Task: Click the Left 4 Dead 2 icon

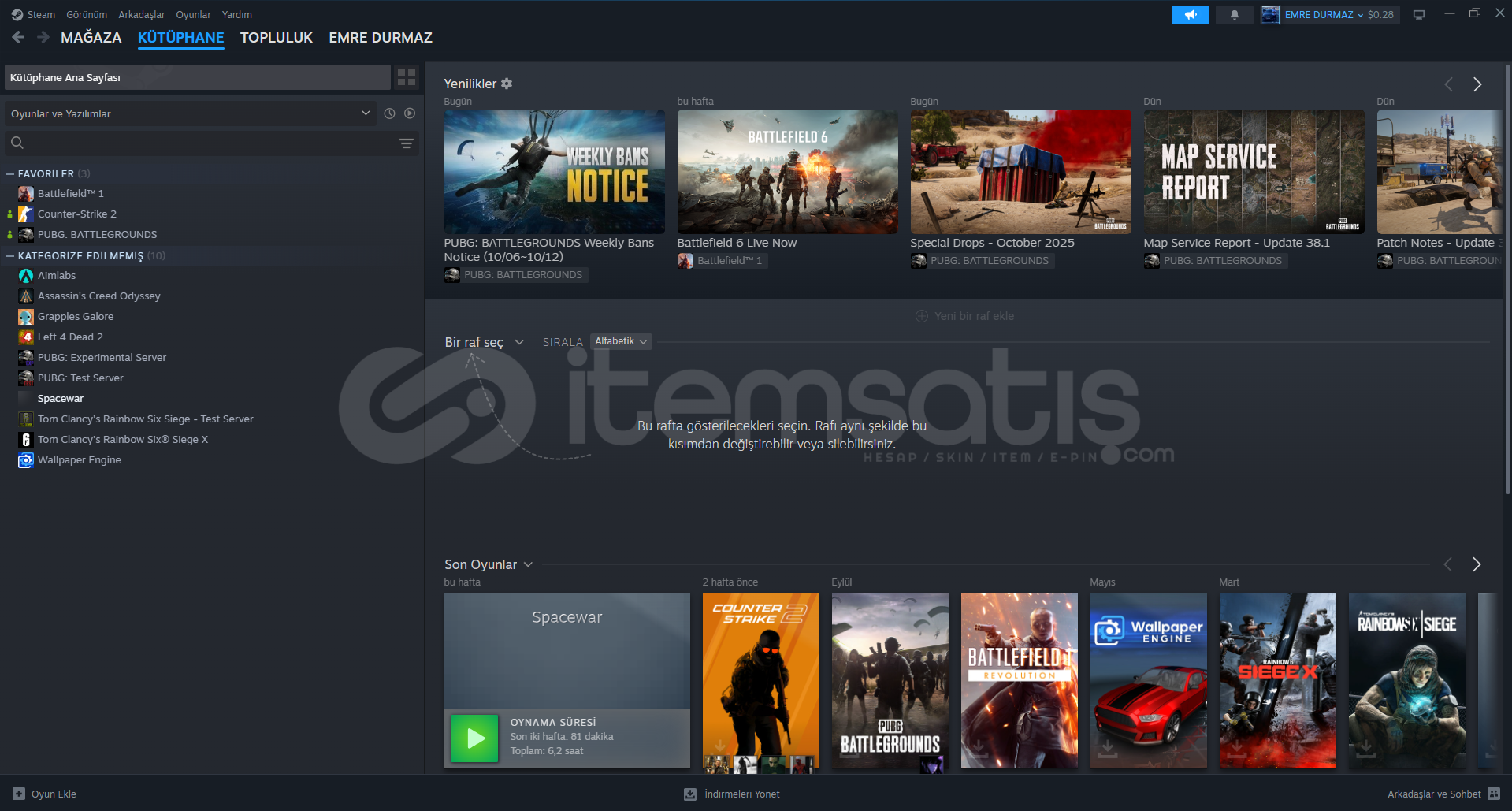Action: click(26, 337)
